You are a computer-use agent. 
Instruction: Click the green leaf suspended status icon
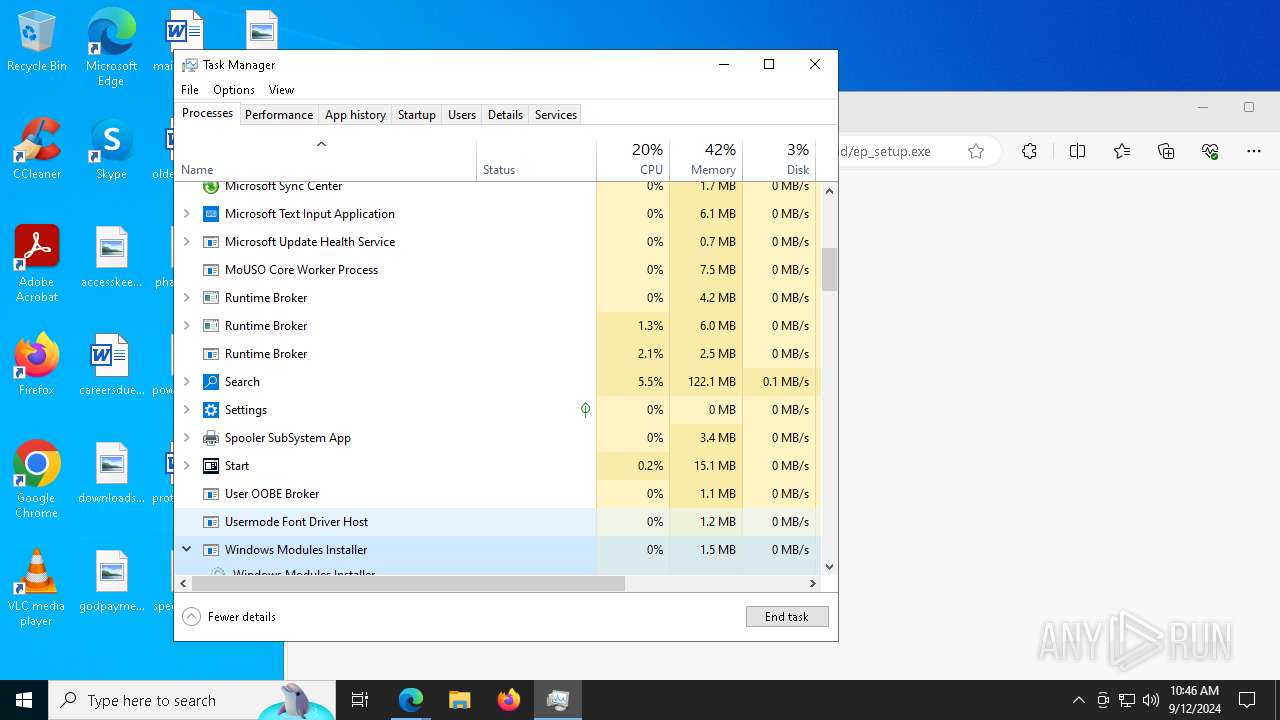585,409
